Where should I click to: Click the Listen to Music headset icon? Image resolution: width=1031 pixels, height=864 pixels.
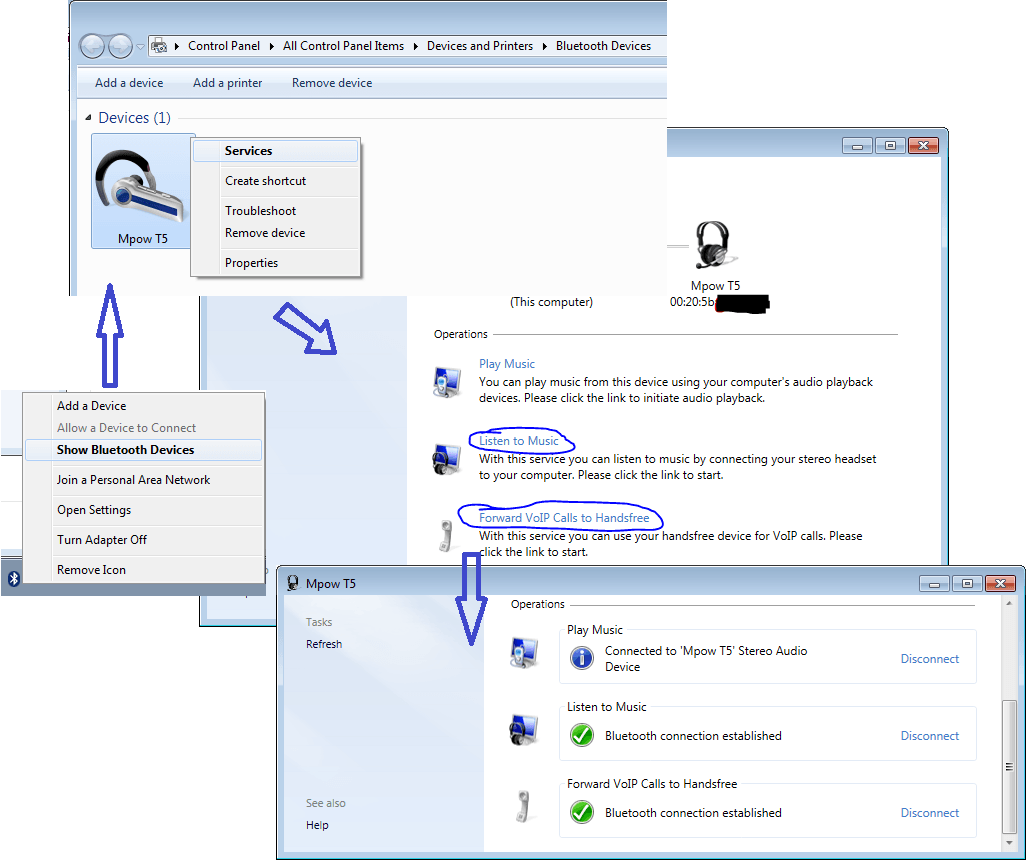(x=446, y=457)
